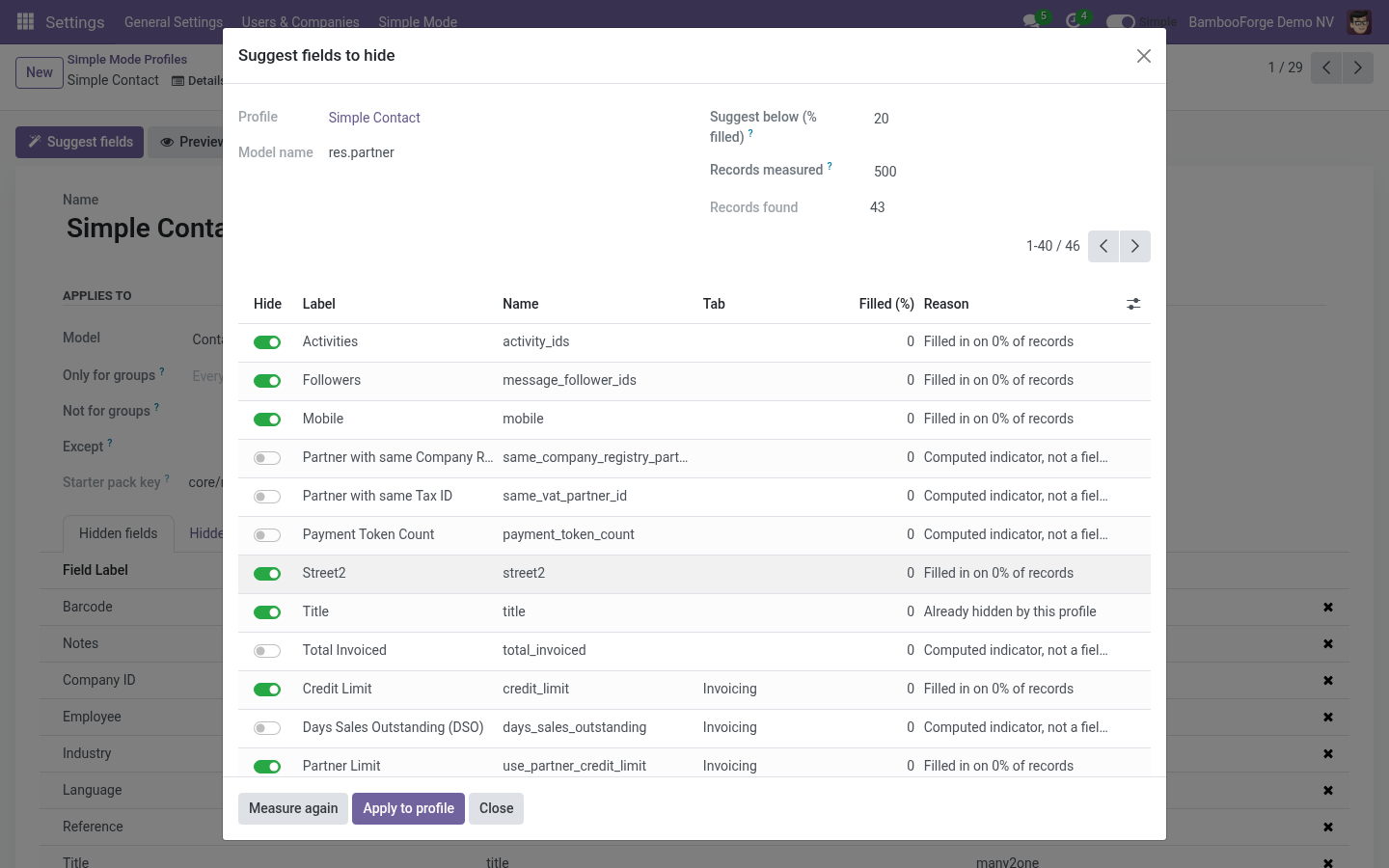Open the apps grid menu icon
Image resolution: width=1389 pixels, height=868 pixels.
(x=26, y=21)
